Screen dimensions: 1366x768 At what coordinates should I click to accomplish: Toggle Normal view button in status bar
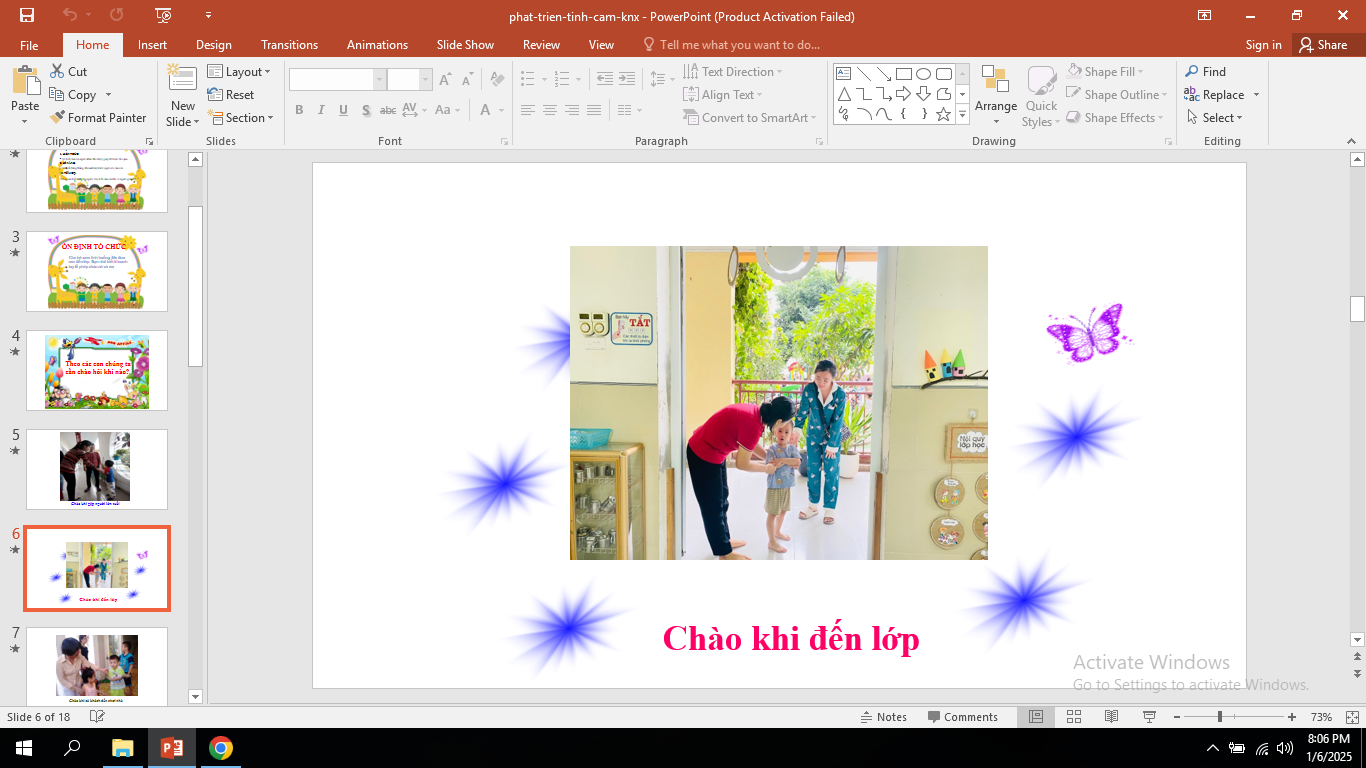[1036, 717]
